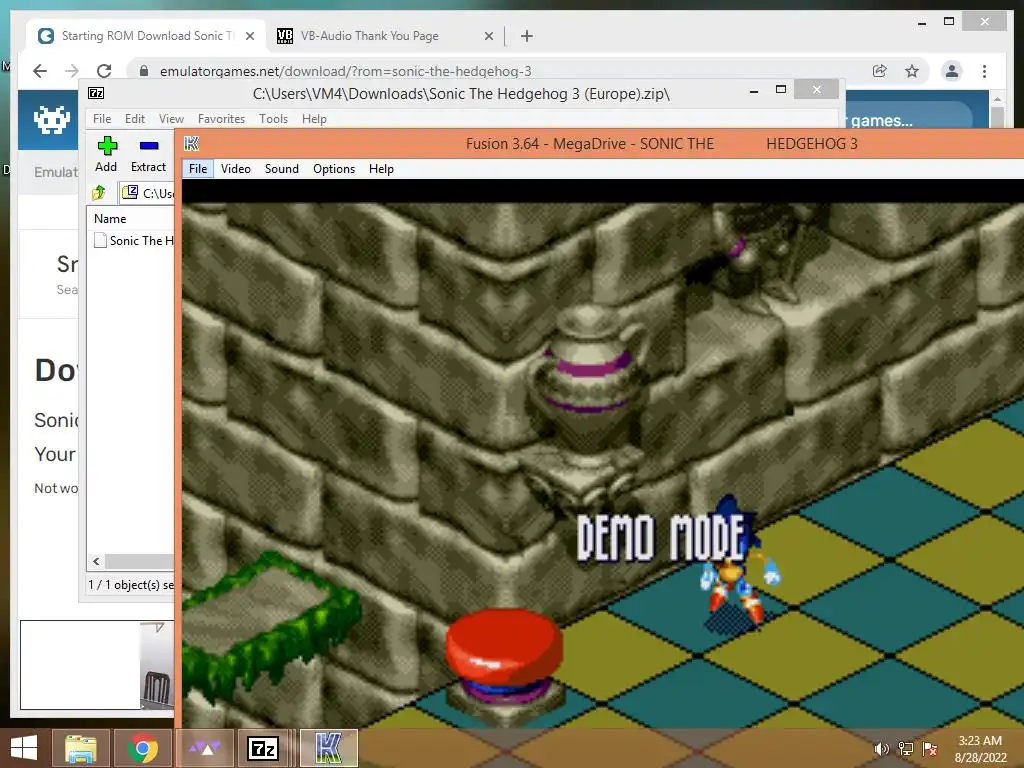Open the 7-Zip File menu
The width and height of the screenshot is (1024, 768).
102,119
